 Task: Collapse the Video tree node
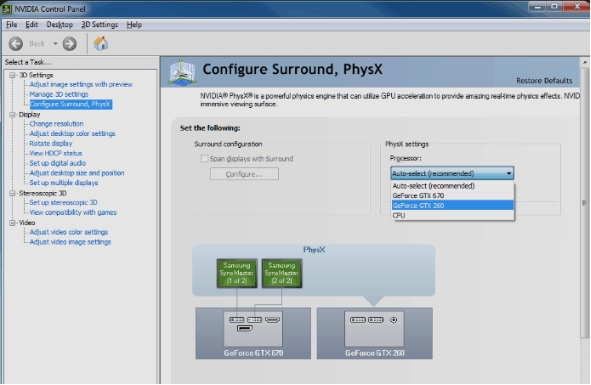pos(12,222)
